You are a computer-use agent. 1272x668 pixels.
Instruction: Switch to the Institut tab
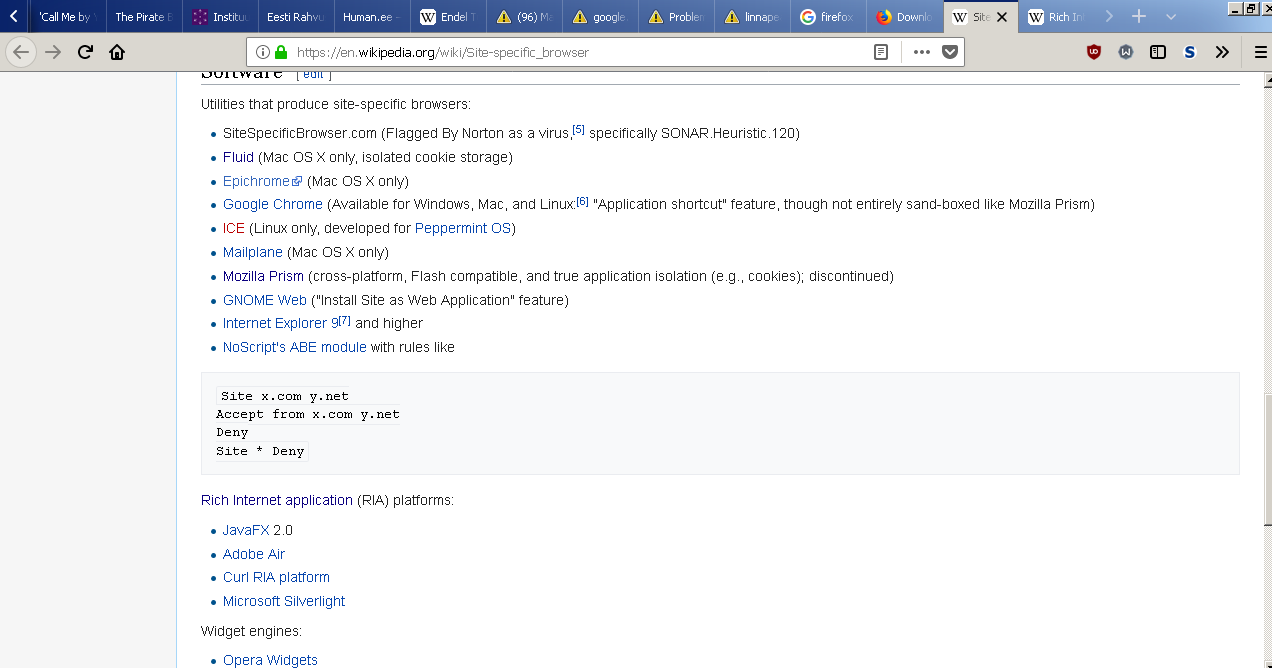[220, 17]
